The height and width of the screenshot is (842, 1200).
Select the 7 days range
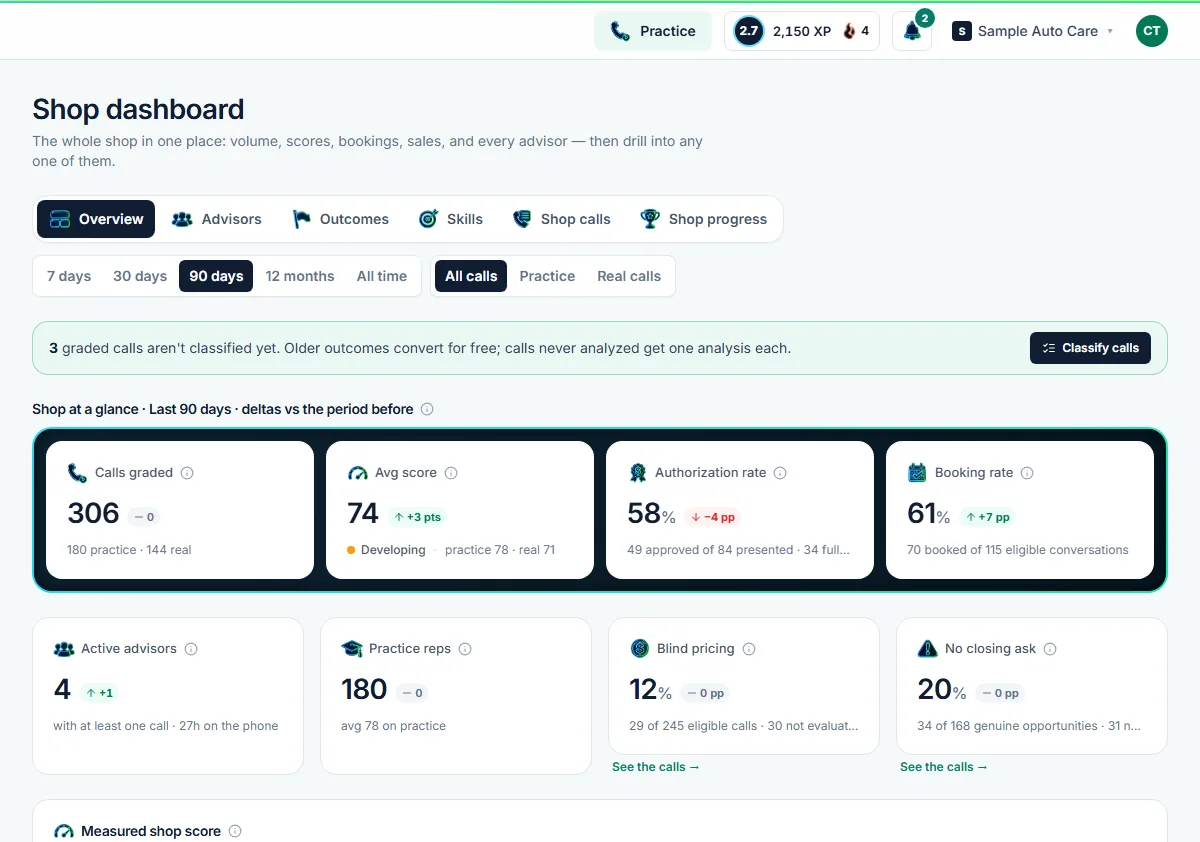69,276
